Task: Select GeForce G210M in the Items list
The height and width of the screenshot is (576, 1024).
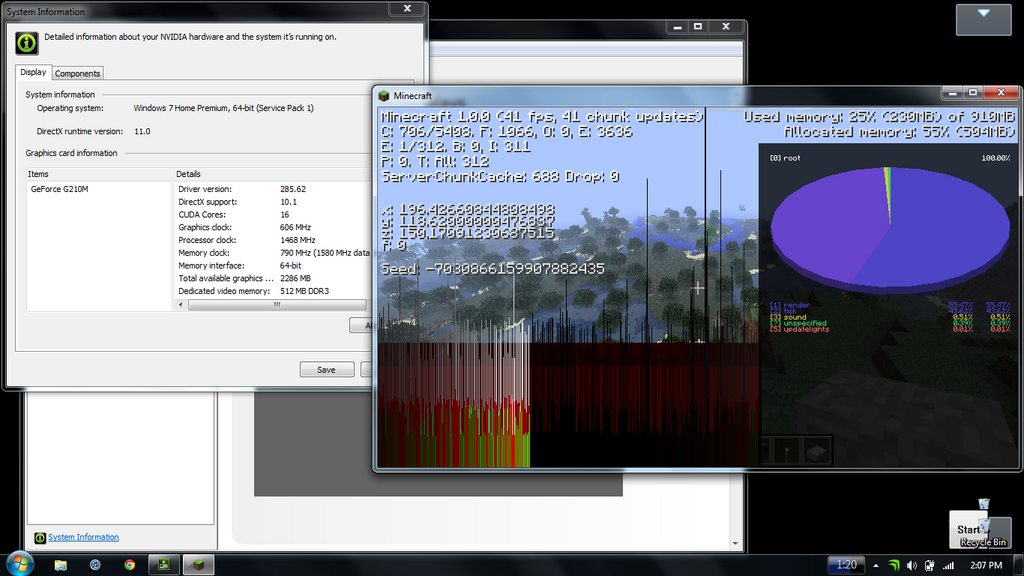Action: pos(60,189)
